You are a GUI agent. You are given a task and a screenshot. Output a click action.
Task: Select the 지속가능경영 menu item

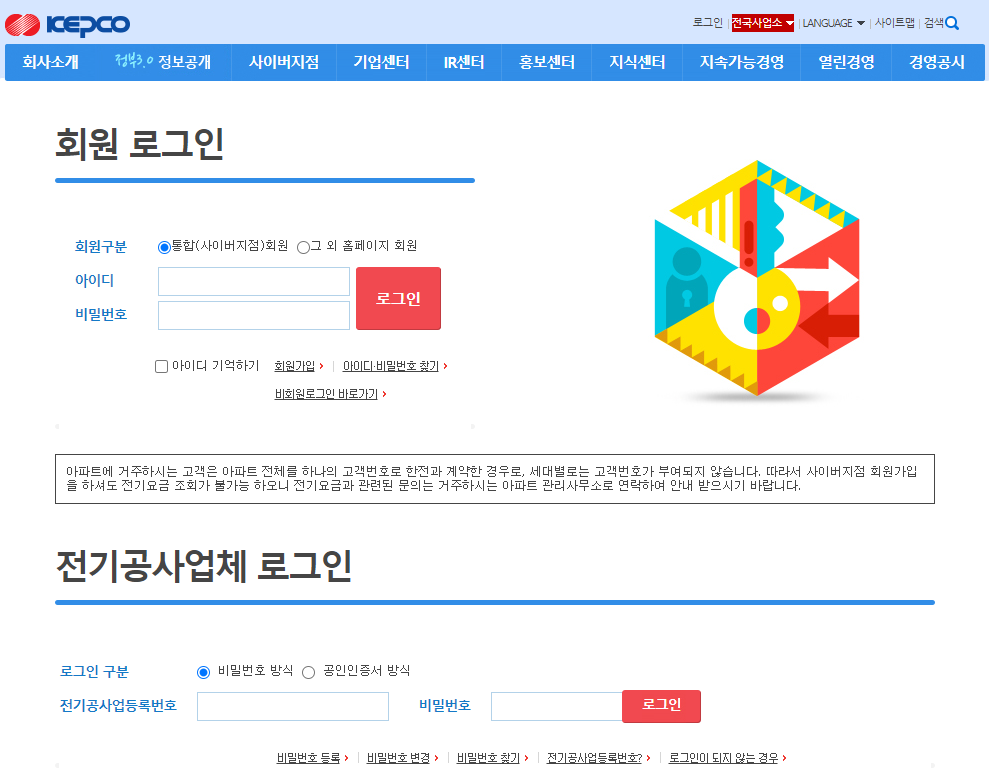pyautogui.click(x=741, y=60)
